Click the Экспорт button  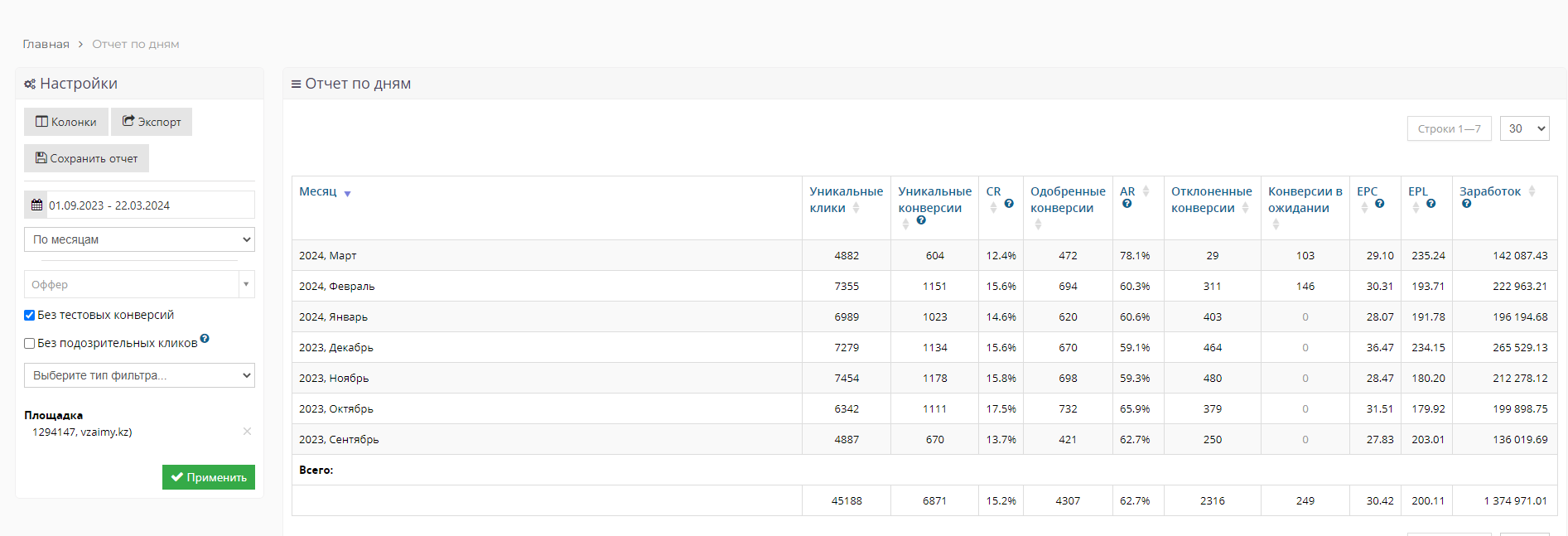pos(152,122)
